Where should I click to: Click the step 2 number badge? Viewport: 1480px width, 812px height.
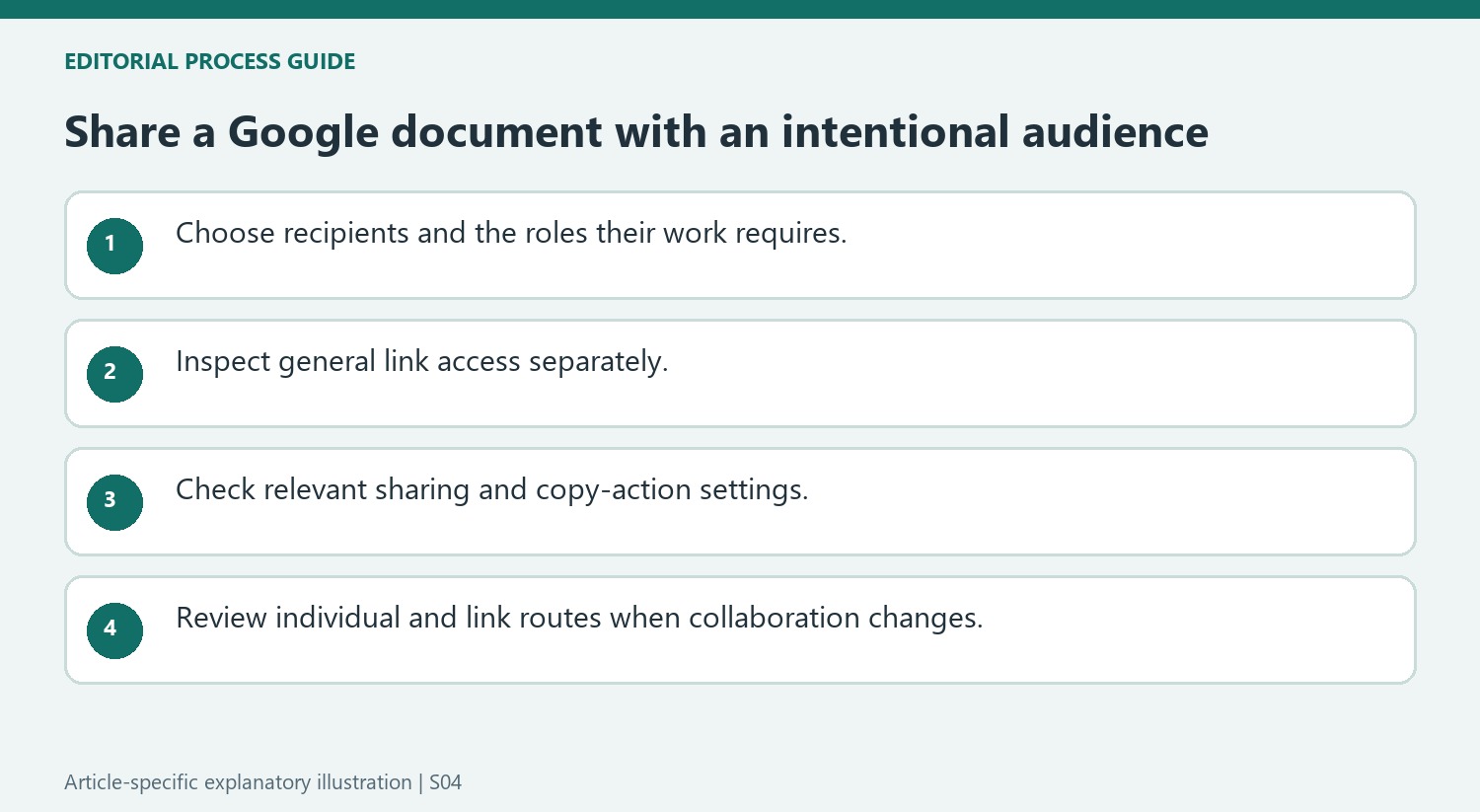click(114, 374)
